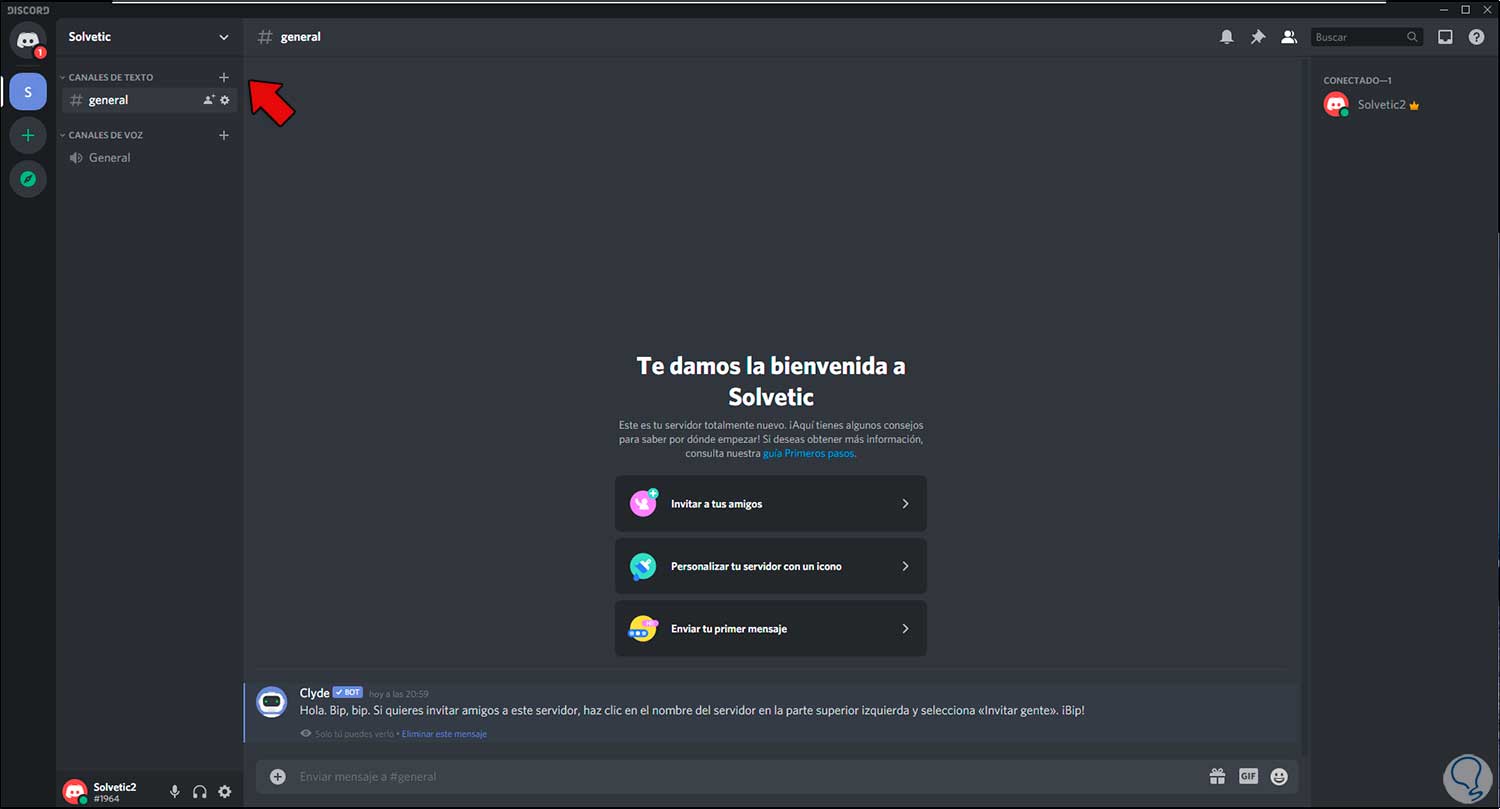Open the inbox
This screenshot has height=809, width=1500.
pyautogui.click(x=1445, y=37)
